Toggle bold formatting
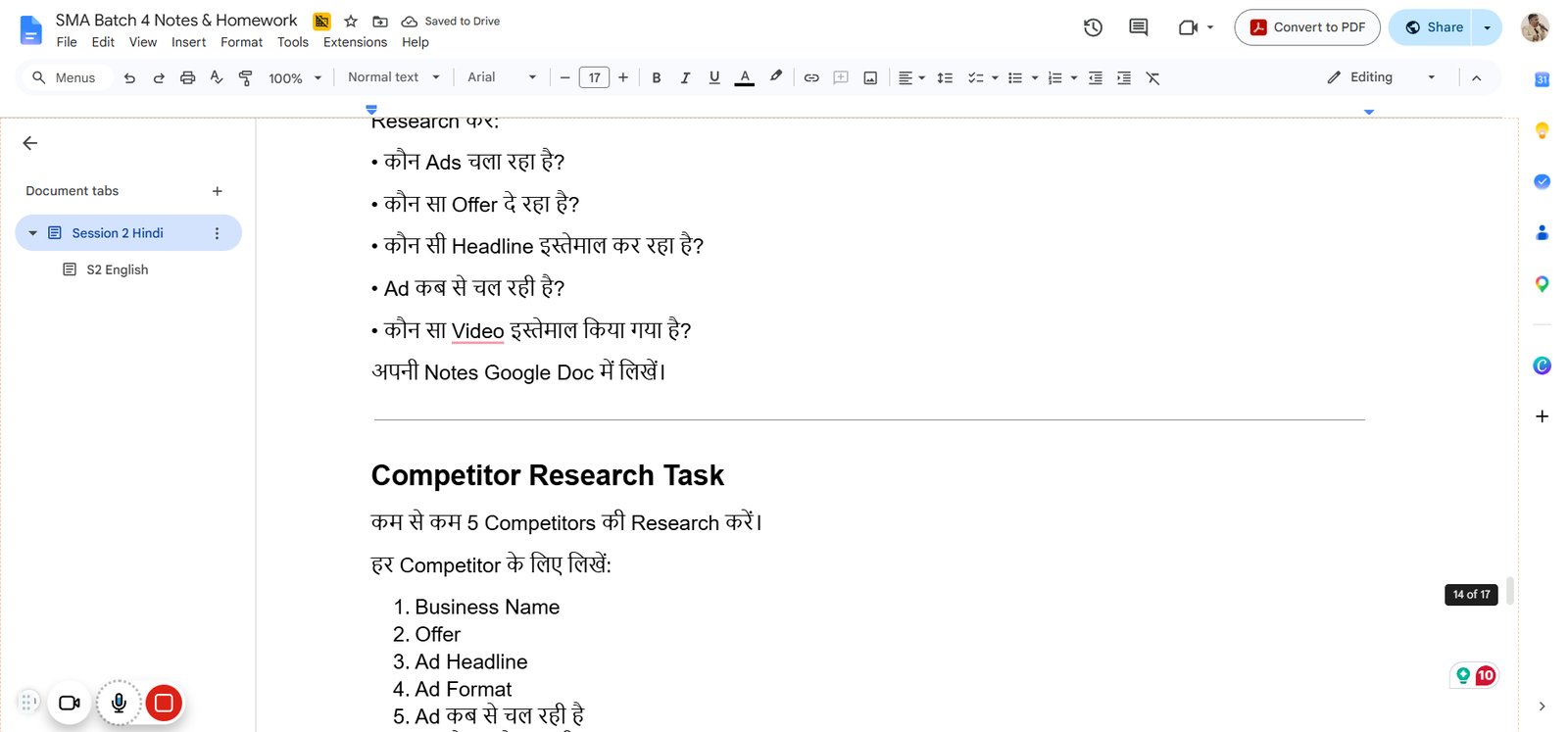1568x732 pixels. [x=657, y=78]
